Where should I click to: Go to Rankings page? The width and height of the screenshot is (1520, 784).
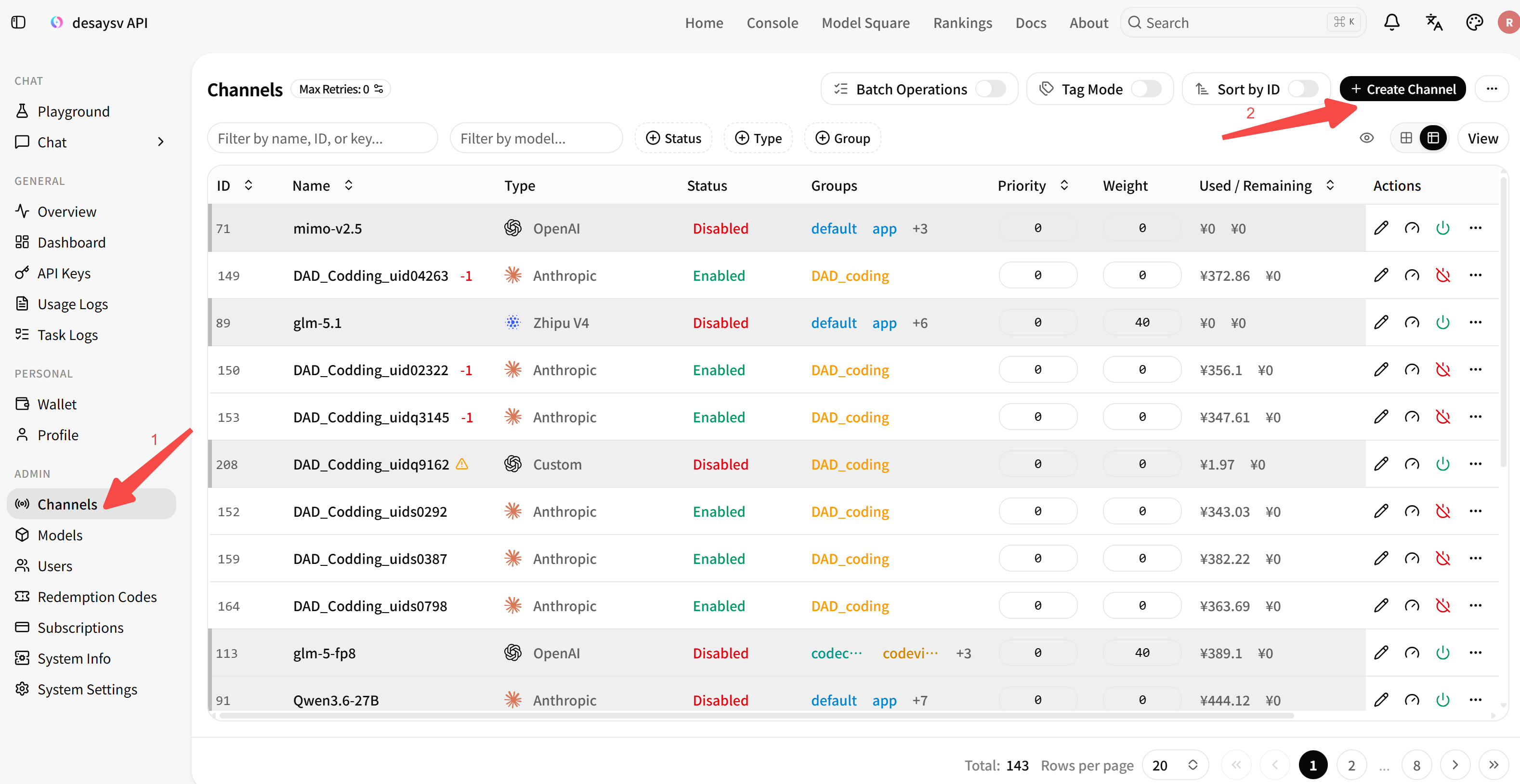[962, 23]
